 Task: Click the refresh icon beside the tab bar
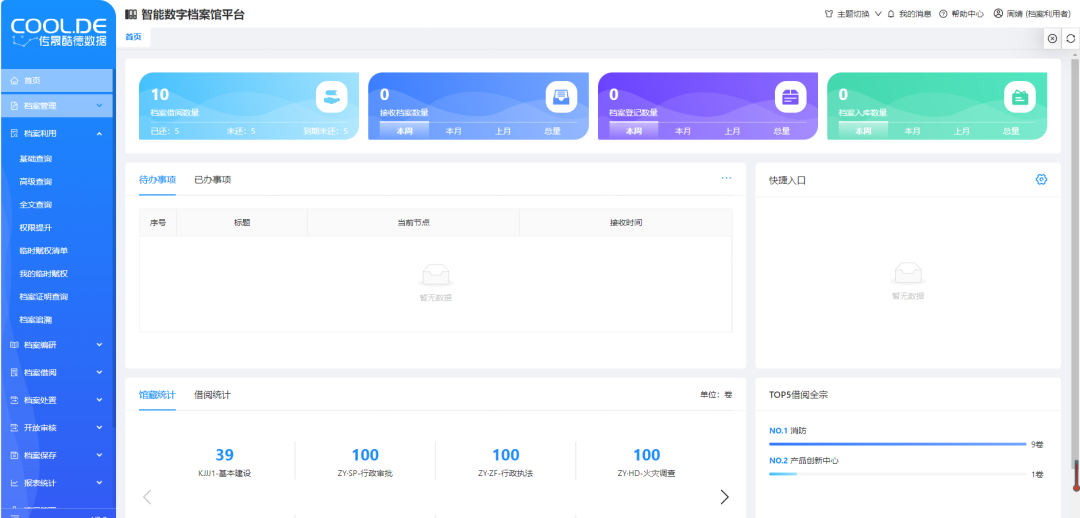pos(1070,38)
